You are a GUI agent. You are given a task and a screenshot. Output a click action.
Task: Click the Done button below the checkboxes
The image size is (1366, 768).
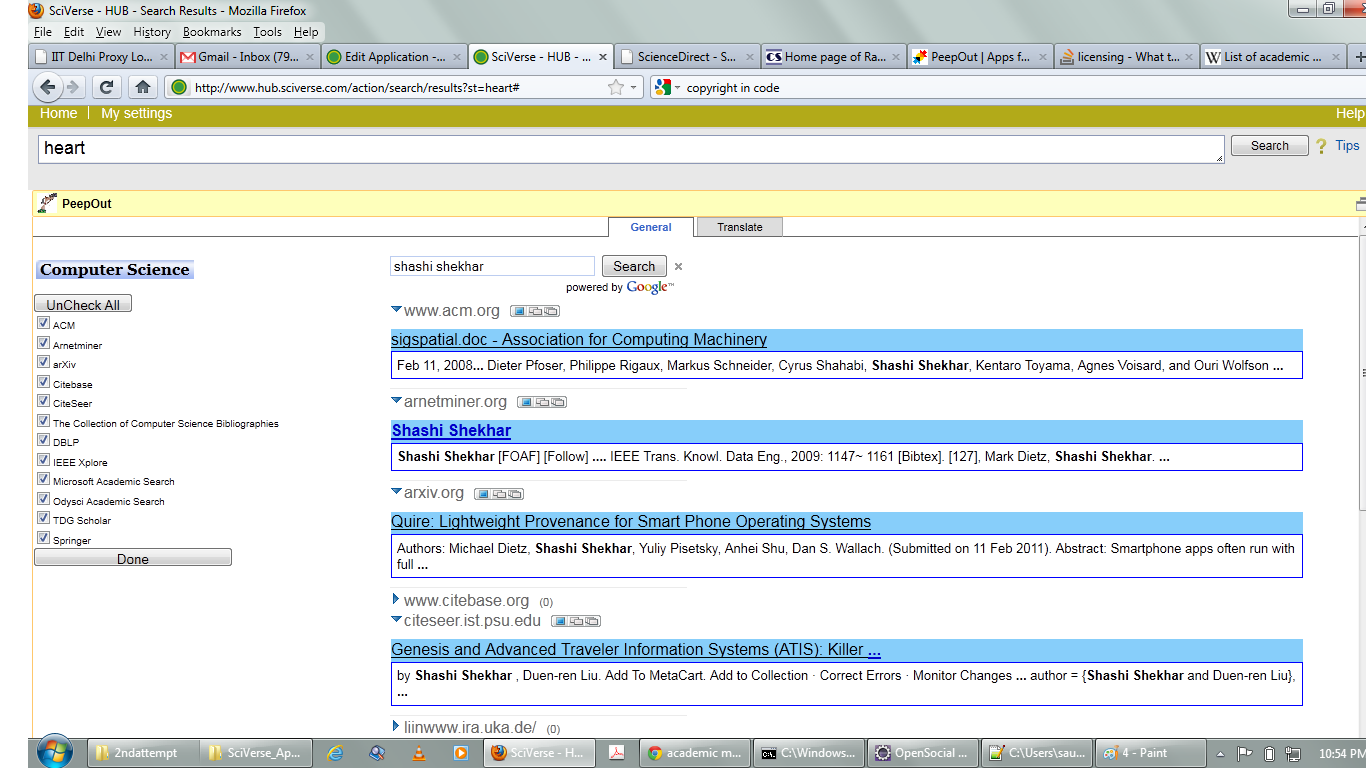133,558
